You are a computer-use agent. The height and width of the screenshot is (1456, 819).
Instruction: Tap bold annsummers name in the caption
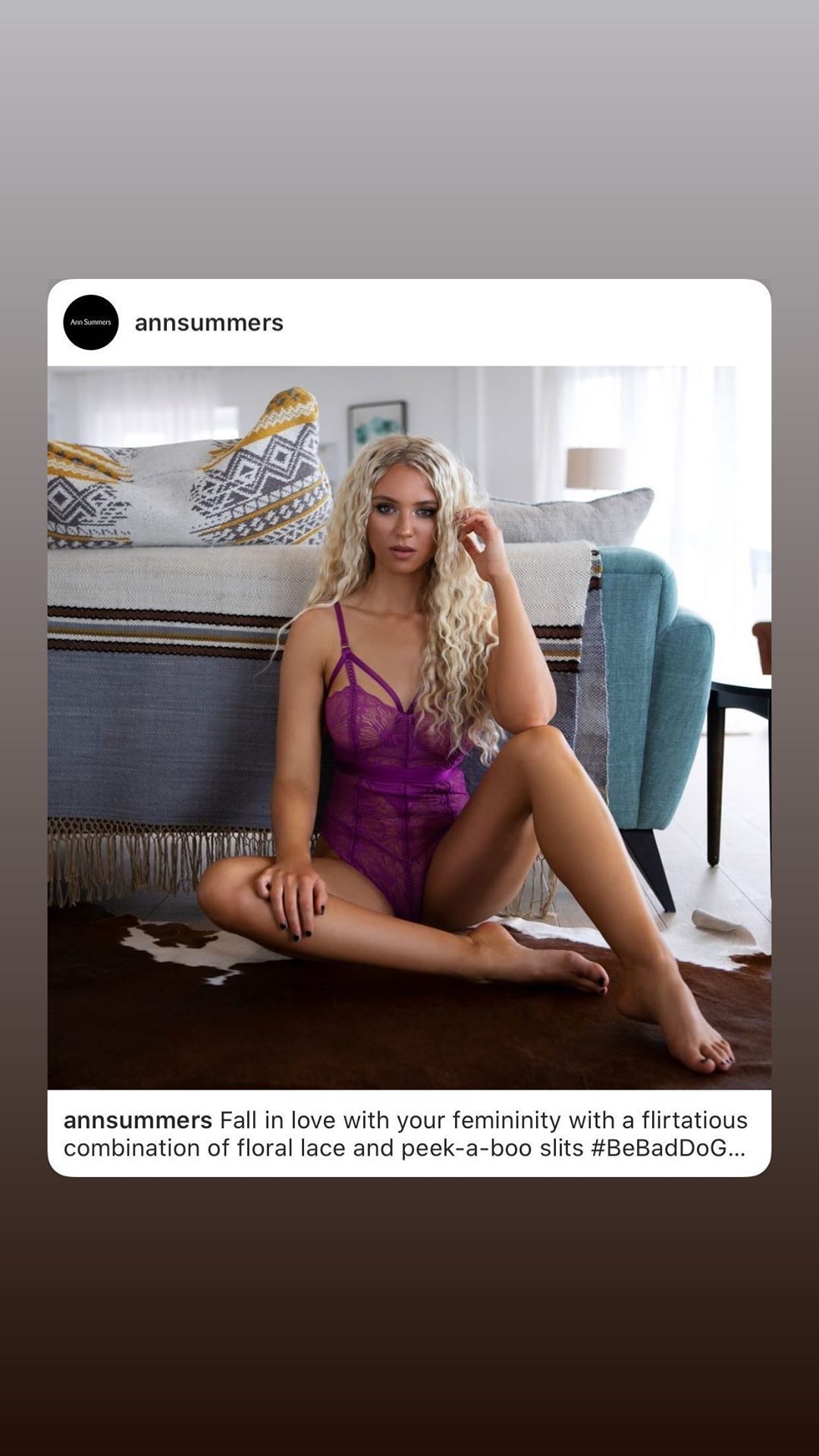click(x=138, y=1120)
